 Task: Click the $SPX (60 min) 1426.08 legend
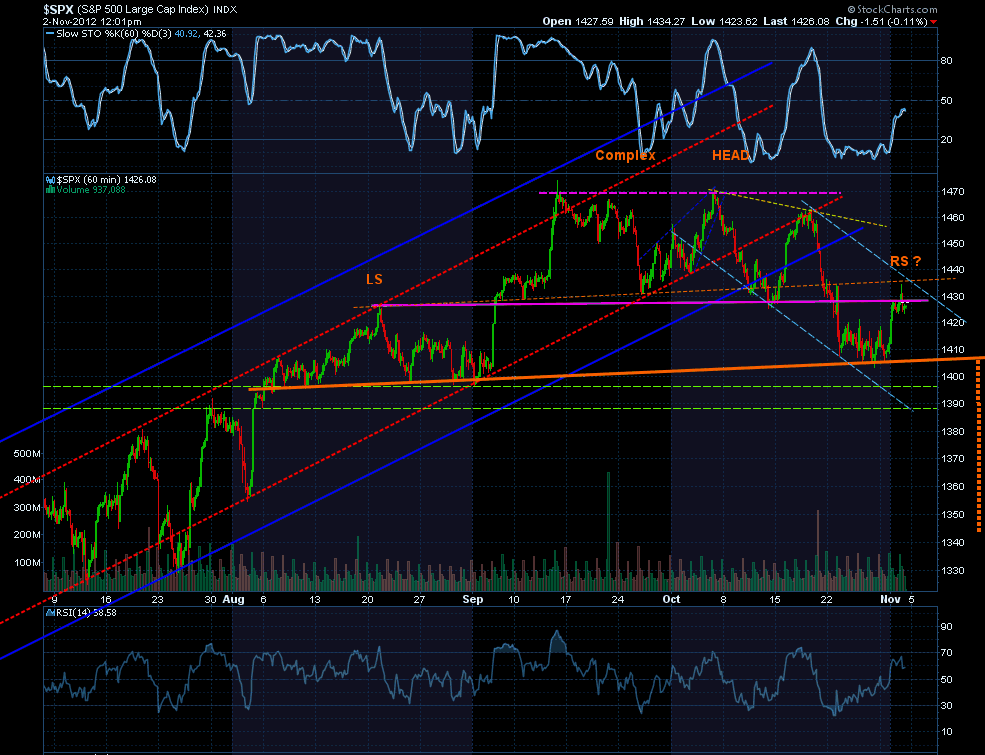tap(107, 180)
